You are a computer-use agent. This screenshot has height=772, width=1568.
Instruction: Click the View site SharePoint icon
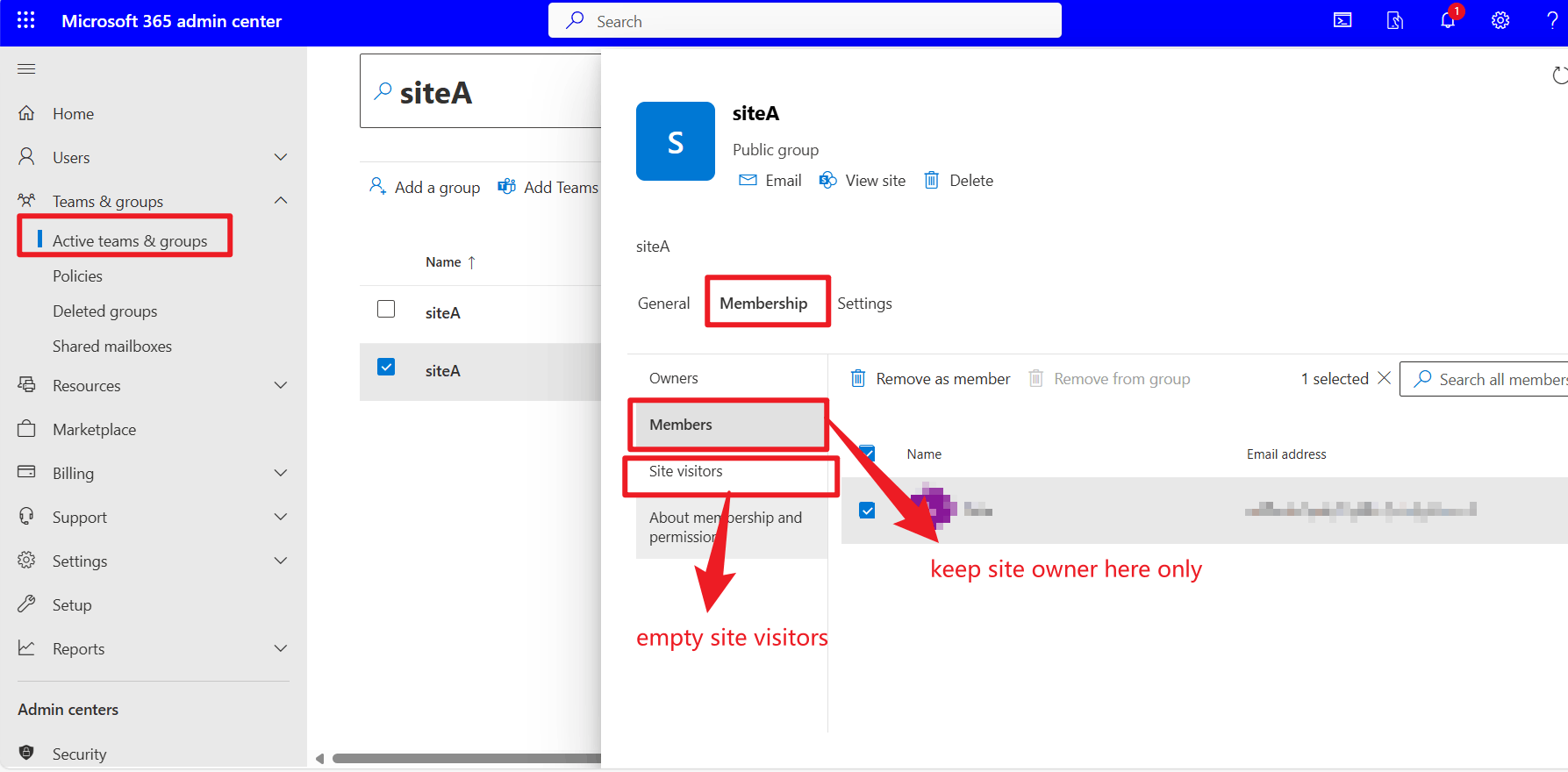click(x=827, y=180)
